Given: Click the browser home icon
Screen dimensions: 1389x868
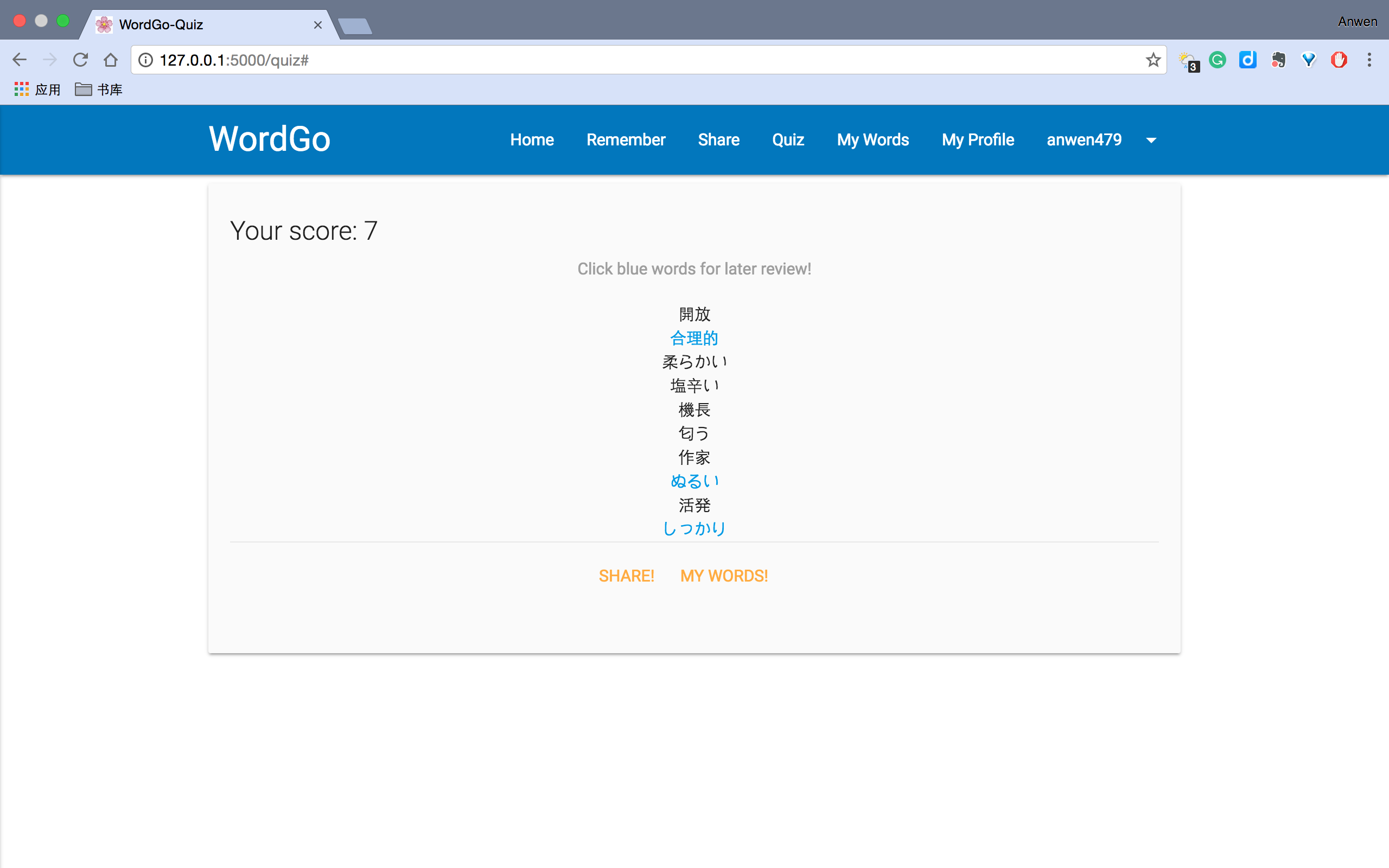Looking at the screenshot, I should 111,60.
